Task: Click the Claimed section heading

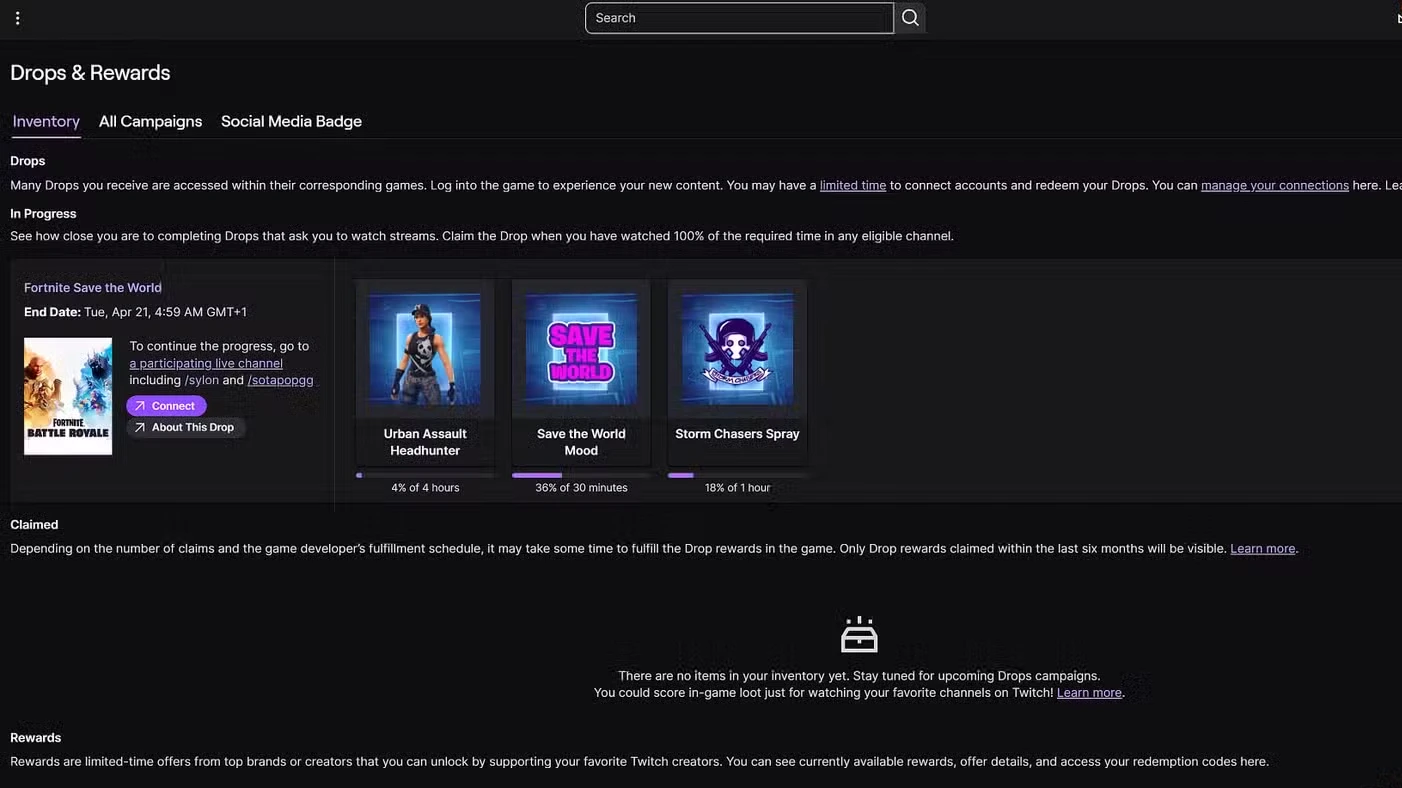Action: tap(34, 524)
